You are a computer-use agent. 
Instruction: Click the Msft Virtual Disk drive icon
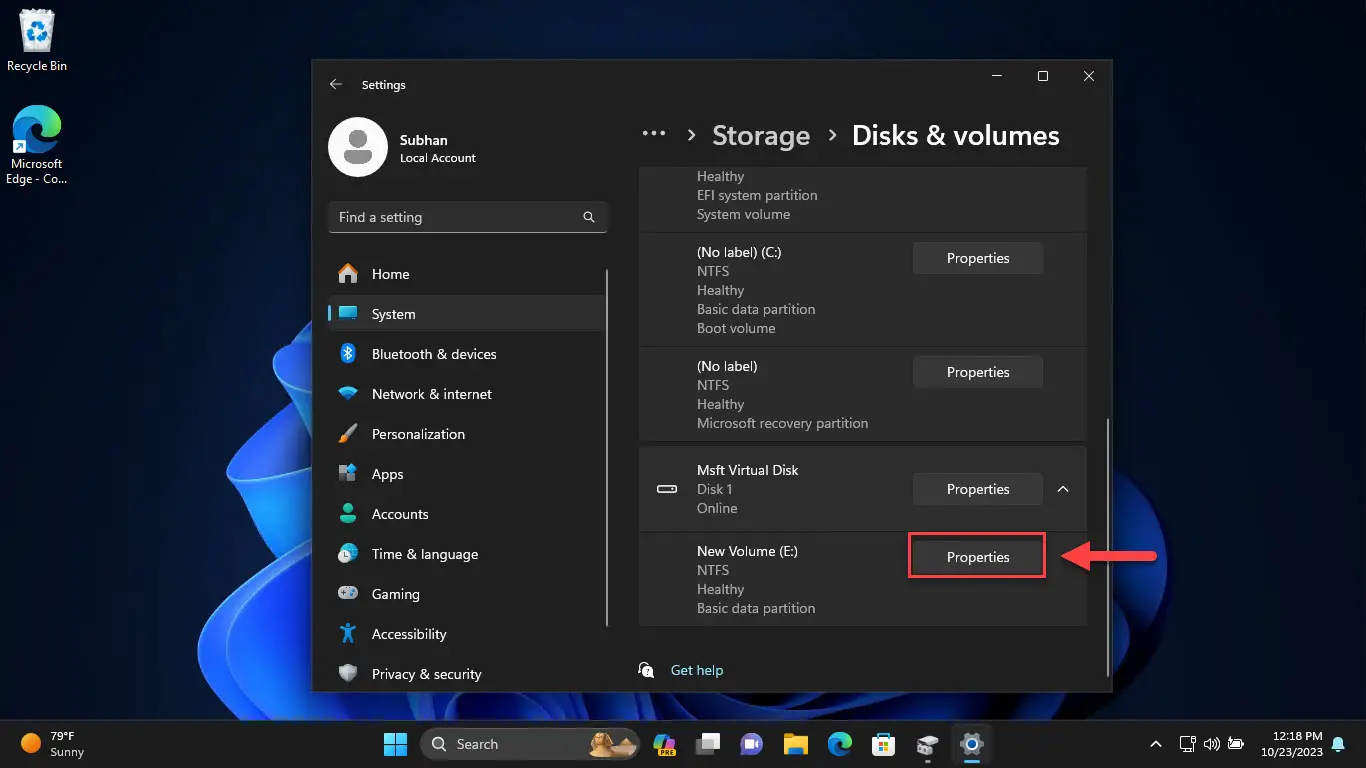(666, 489)
